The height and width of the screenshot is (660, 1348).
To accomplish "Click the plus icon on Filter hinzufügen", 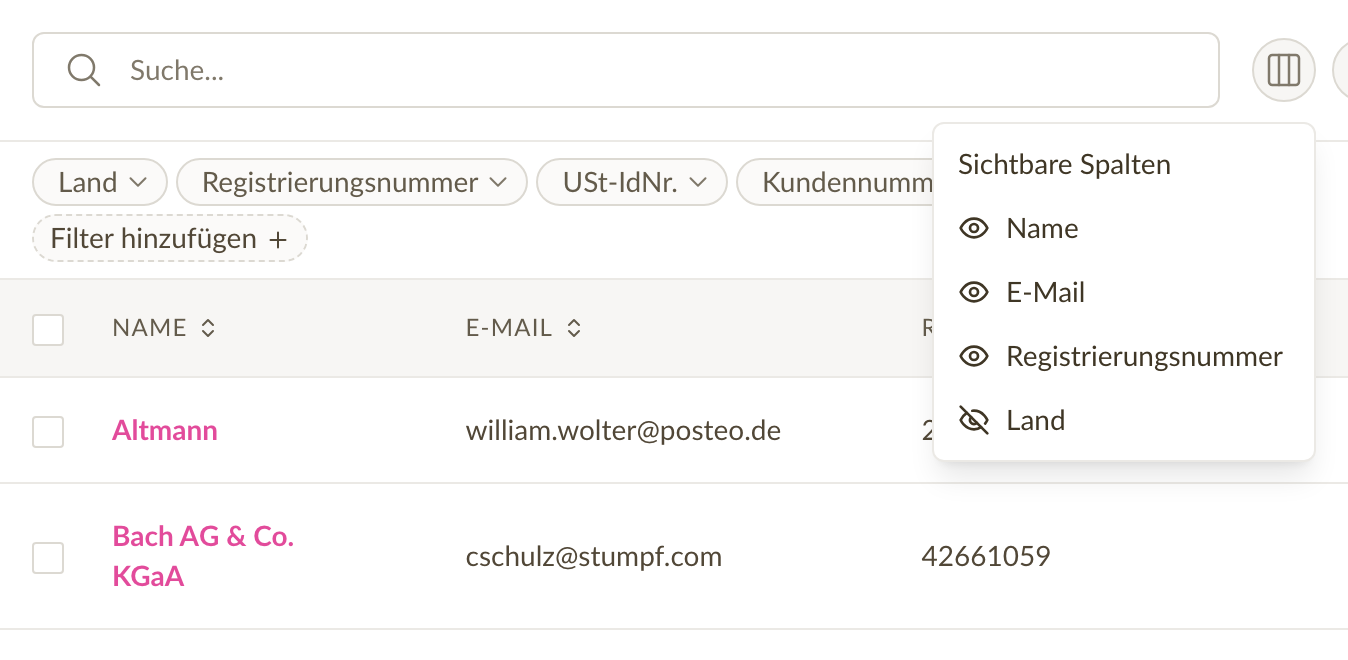I will coord(278,240).
